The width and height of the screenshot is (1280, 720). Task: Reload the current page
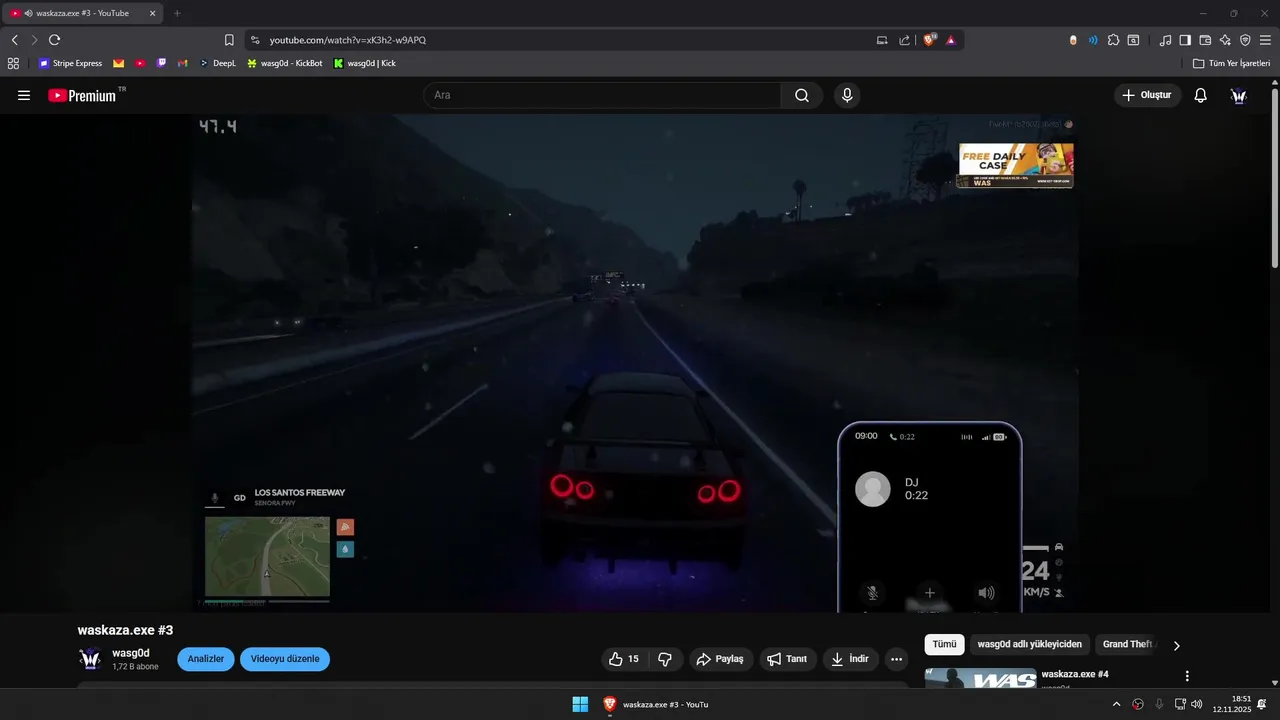[54, 40]
